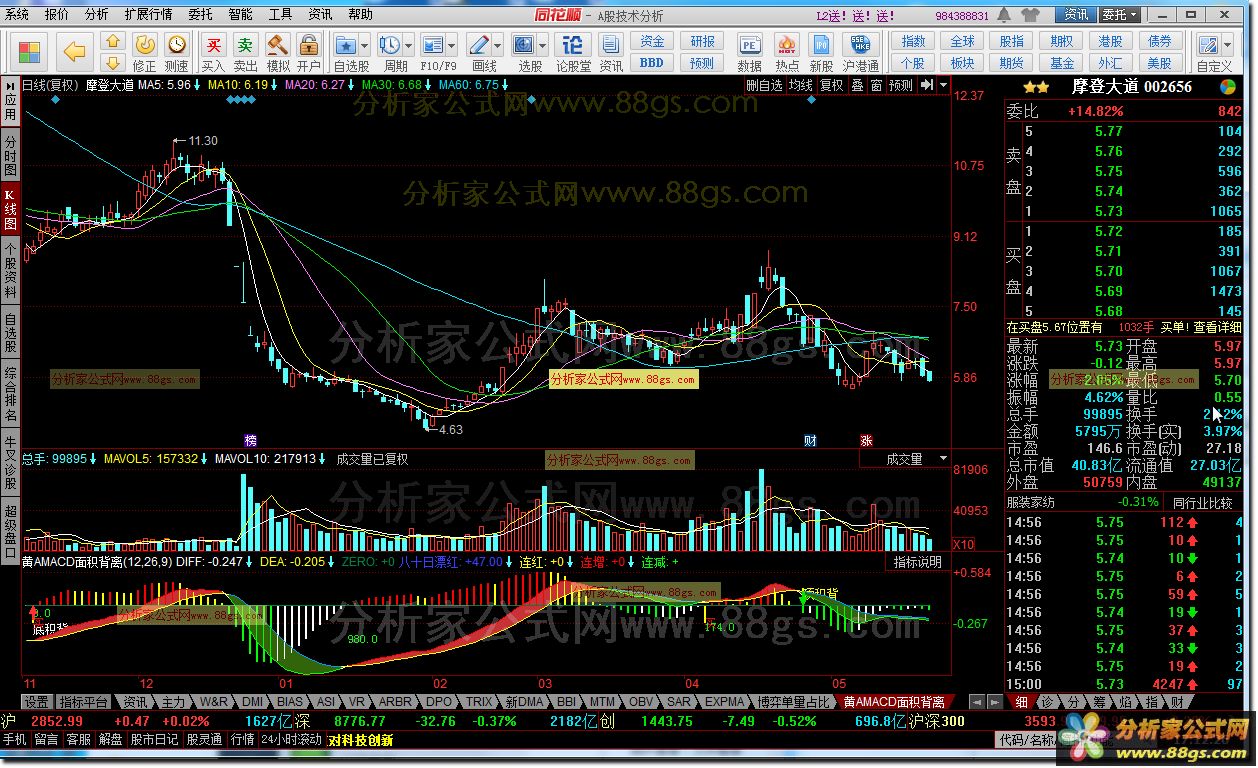Open 论股堂 forum icon
The width and height of the screenshot is (1258, 768).
573,52
